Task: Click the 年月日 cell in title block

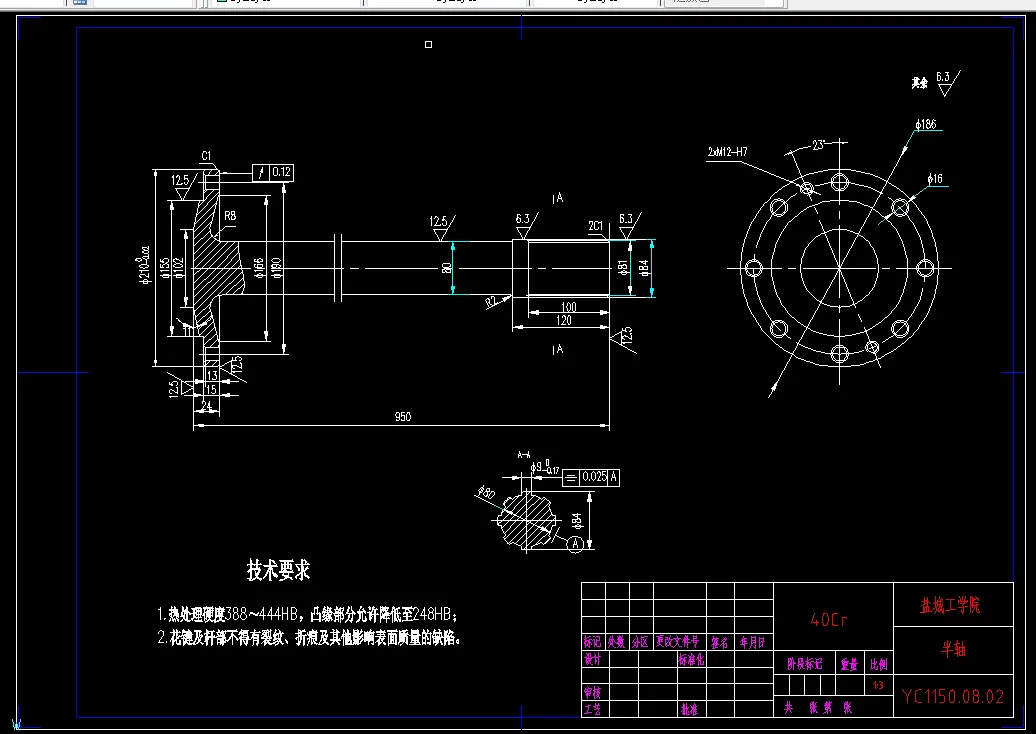Action: [753, 642]
